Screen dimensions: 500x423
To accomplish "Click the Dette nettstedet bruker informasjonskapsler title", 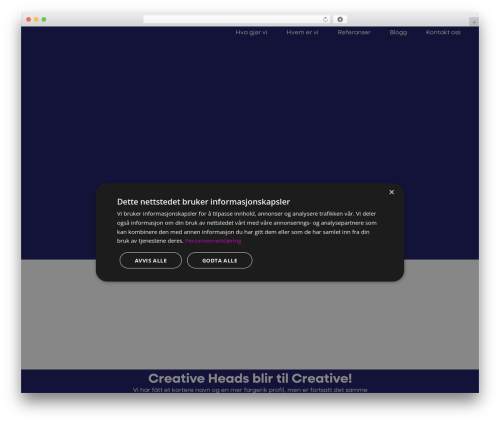I will pos(203,202).
